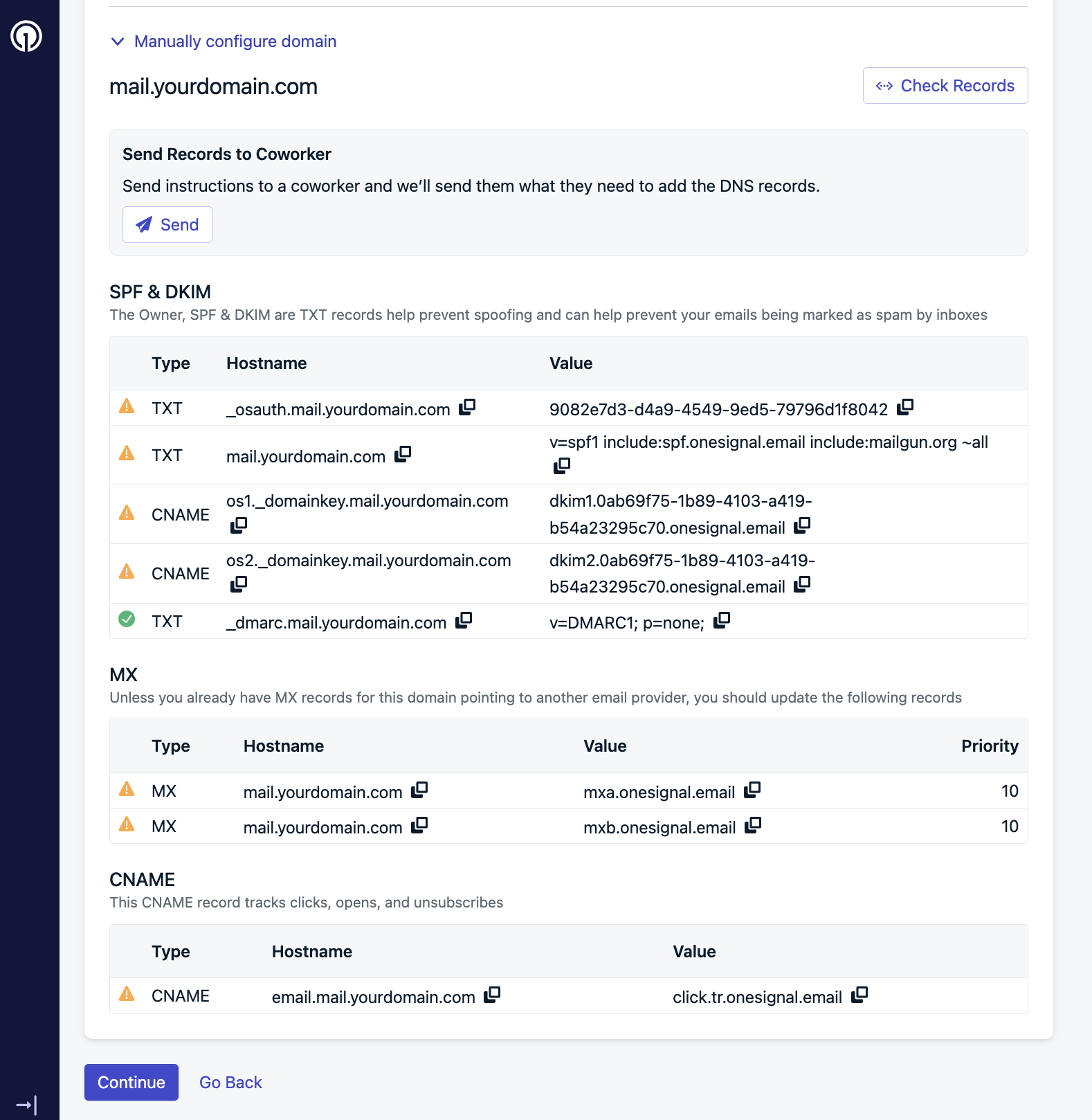The height and width of the screenshot is (1120, 1092).
Task: Click the green check on the _dmarc row
Action: click(127, 619)
